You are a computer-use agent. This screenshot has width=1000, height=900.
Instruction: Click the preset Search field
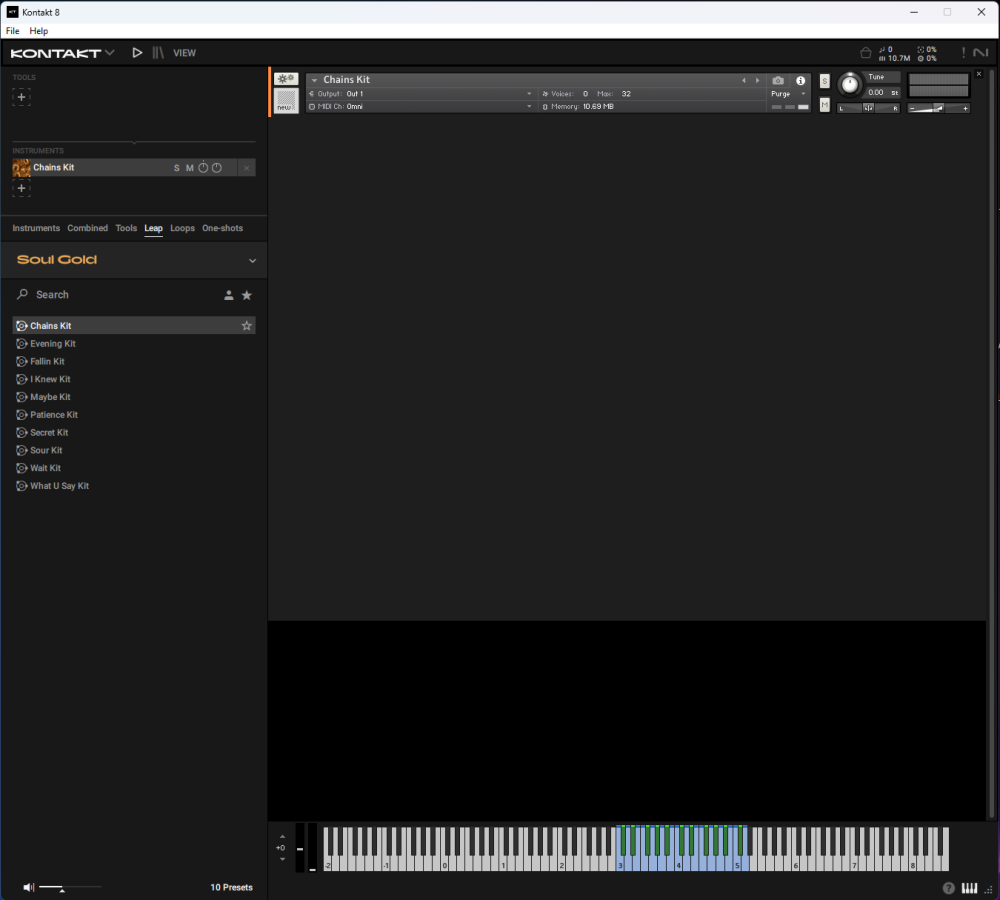[x=115, y=295]
